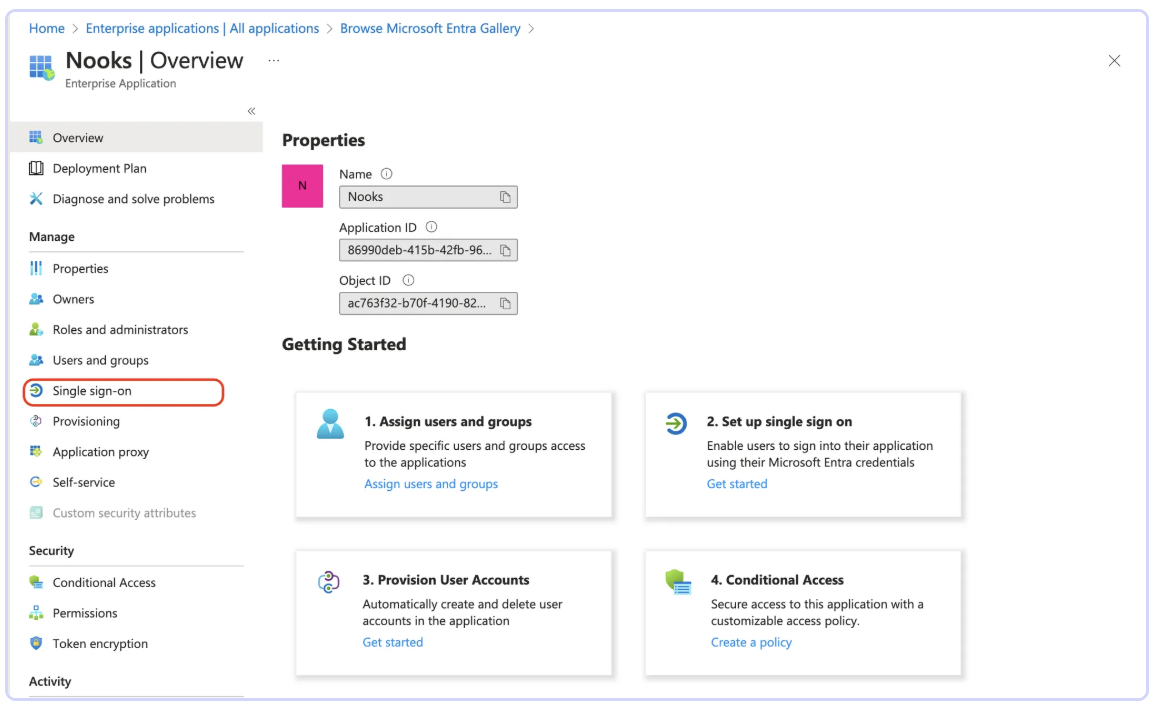
Task: Click the info icon beside Application ID
Action: click(431, 227)
